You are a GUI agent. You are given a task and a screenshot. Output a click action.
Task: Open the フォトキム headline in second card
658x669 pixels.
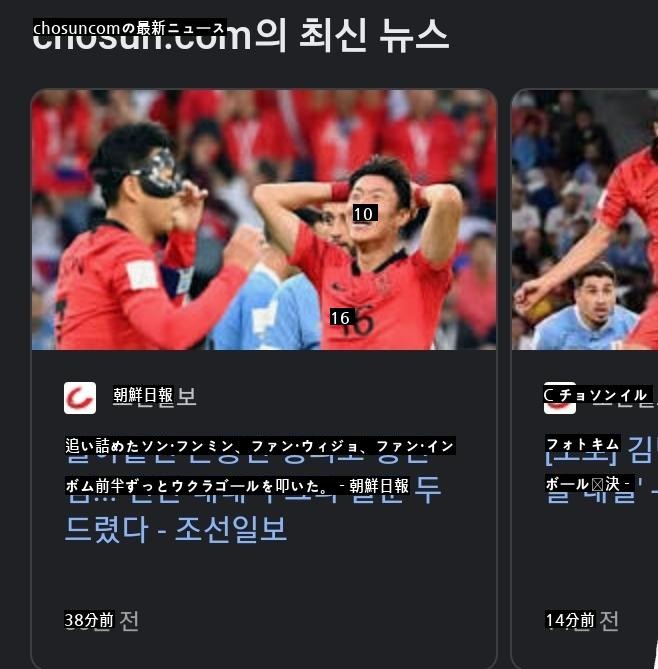click(x=583, y=444)
